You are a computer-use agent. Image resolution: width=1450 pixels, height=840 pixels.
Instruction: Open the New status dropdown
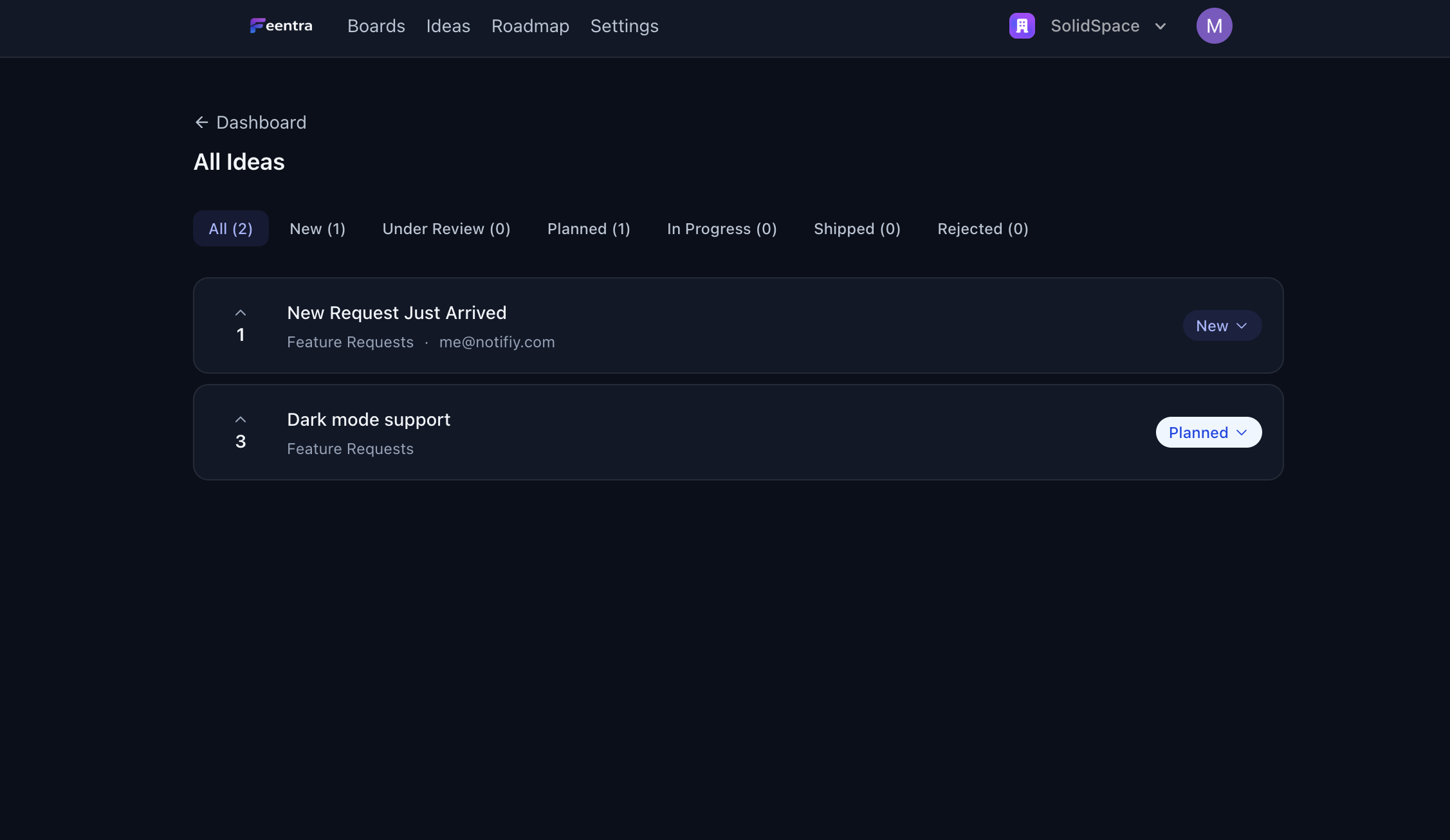[x=1222, y=326]
